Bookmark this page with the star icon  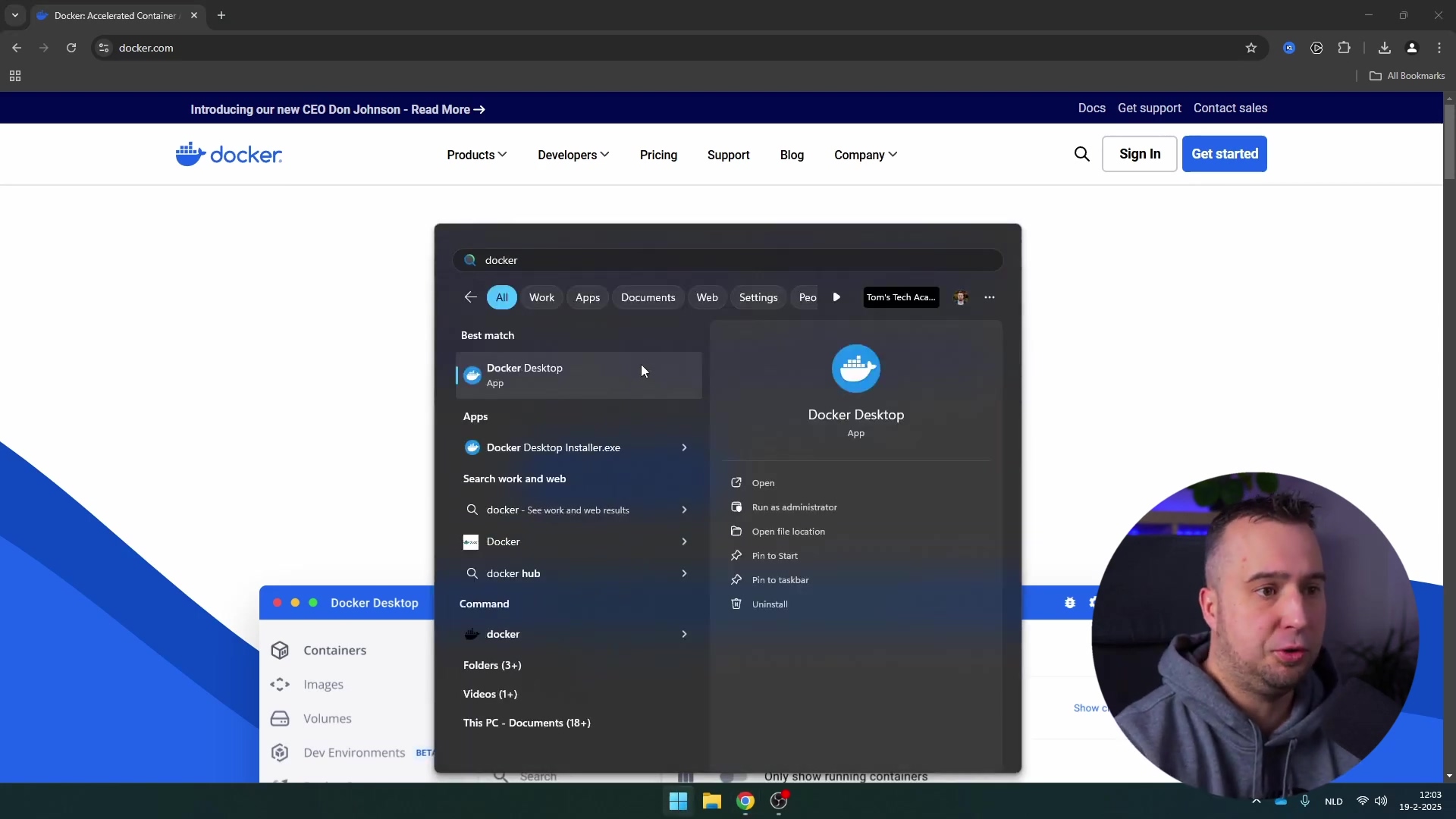[1250, 48]
